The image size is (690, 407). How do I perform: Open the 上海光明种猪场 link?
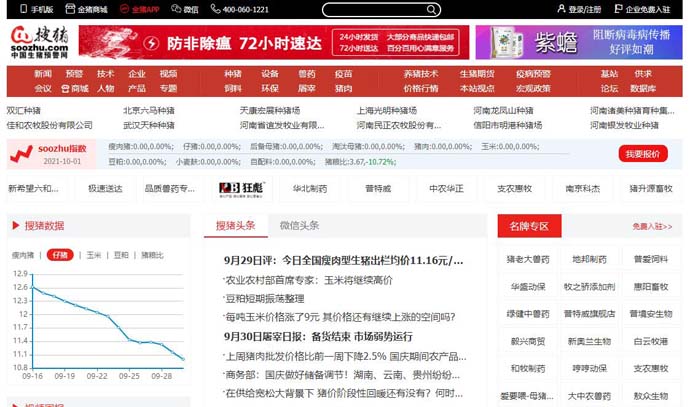pyautogui.click(x=386, y=110)
